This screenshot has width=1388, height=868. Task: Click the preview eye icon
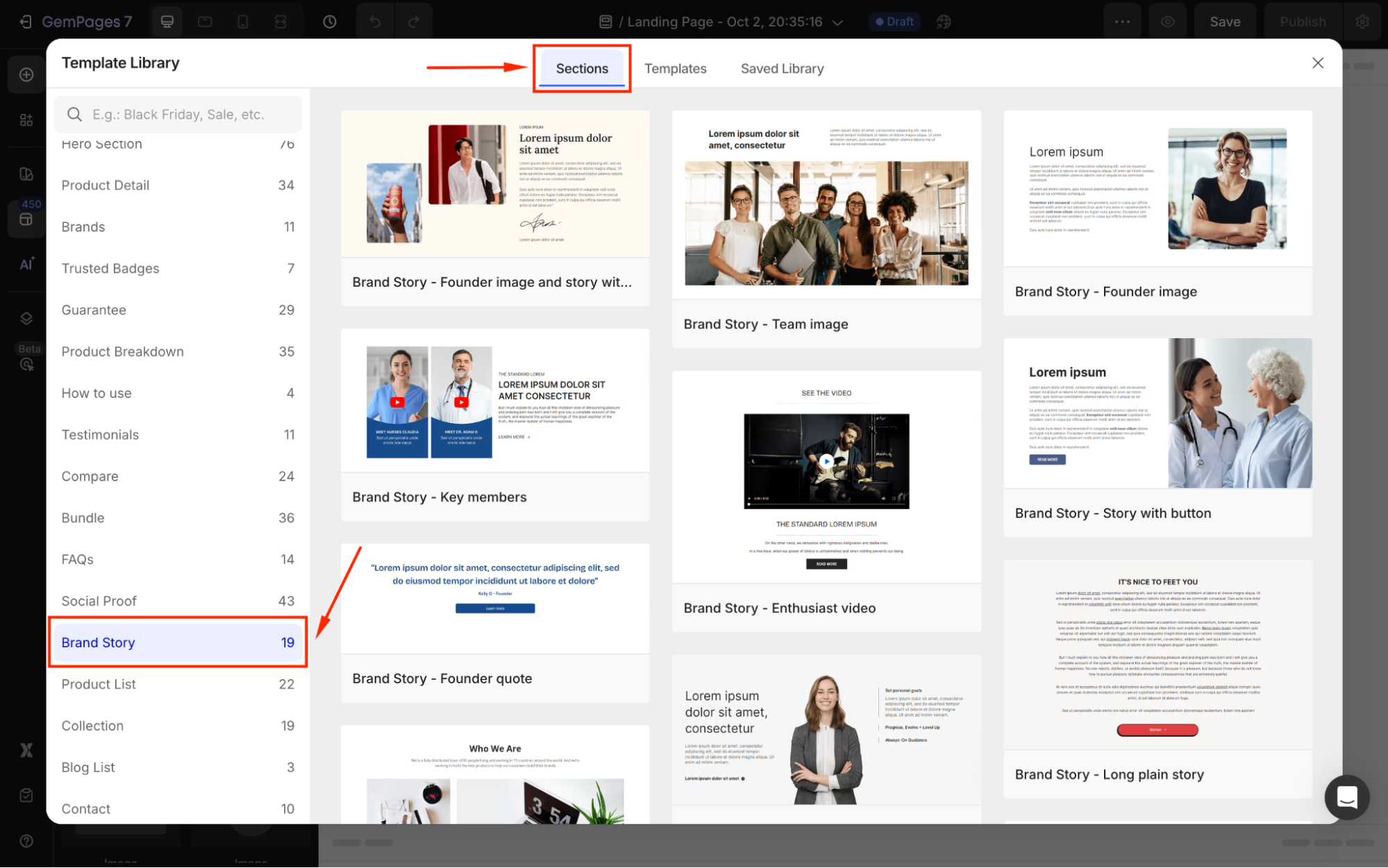pyautogui.click(x=1168, y=22)
